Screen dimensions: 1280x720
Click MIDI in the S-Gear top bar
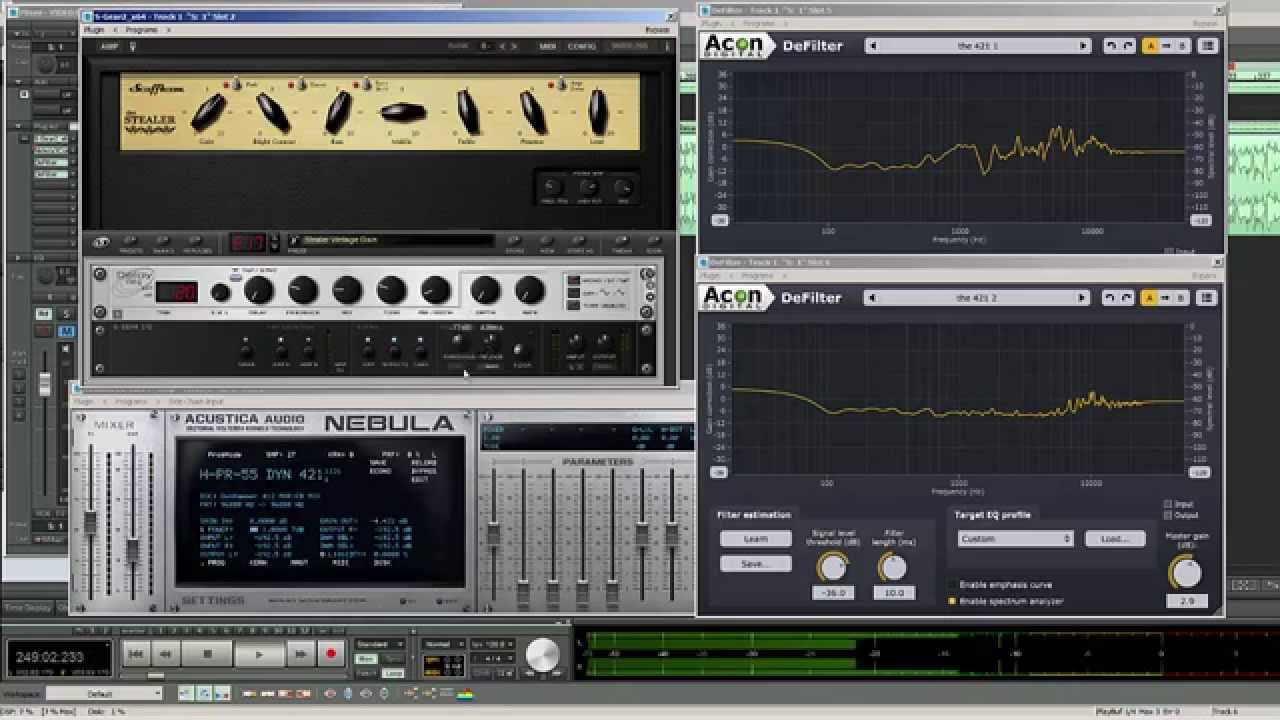547,46
